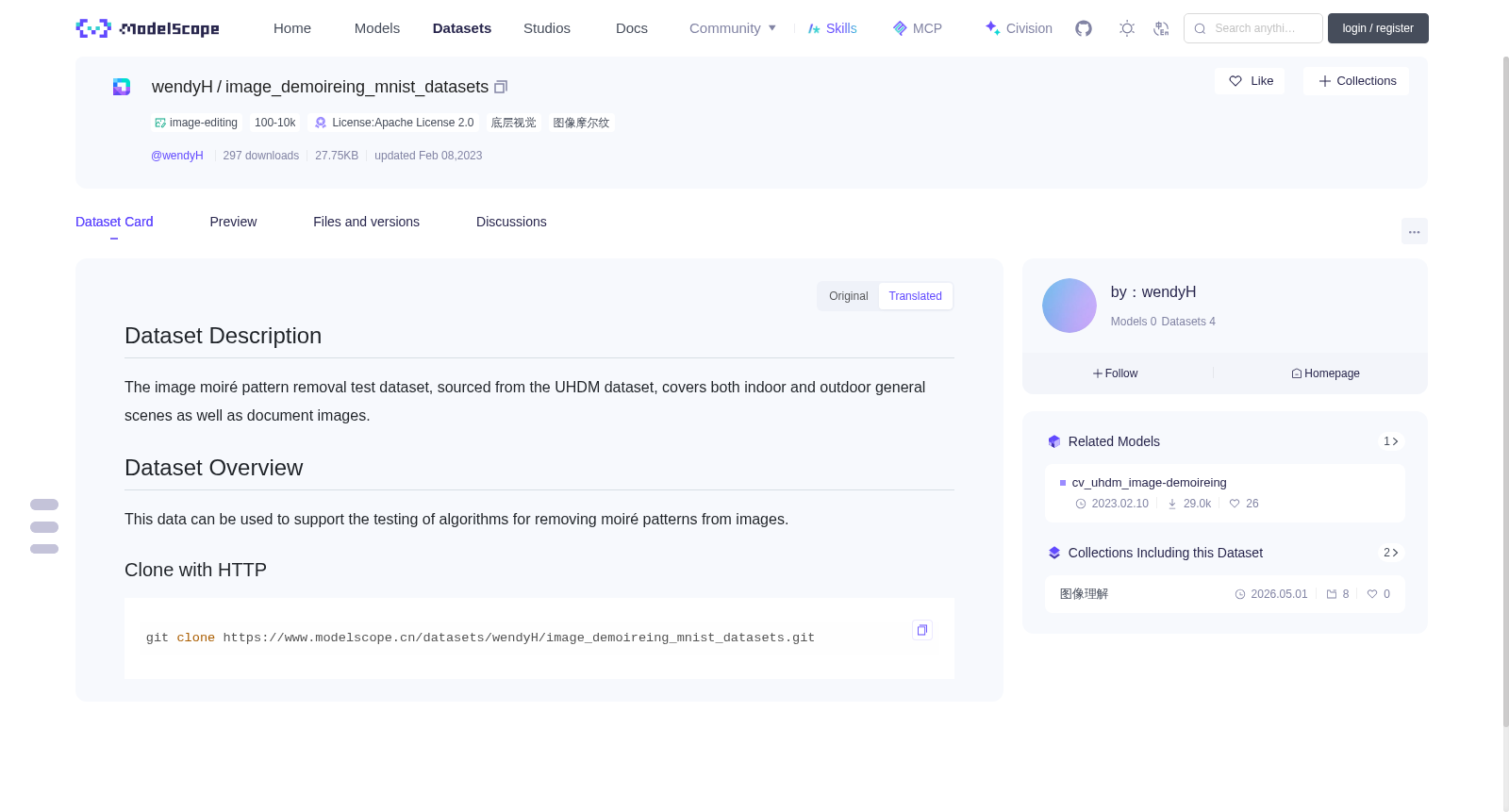Viewport: 1509px width, 812px height.
Task: Click the License:Apache License 2.0 tag
Action: [x=394, y=123]
